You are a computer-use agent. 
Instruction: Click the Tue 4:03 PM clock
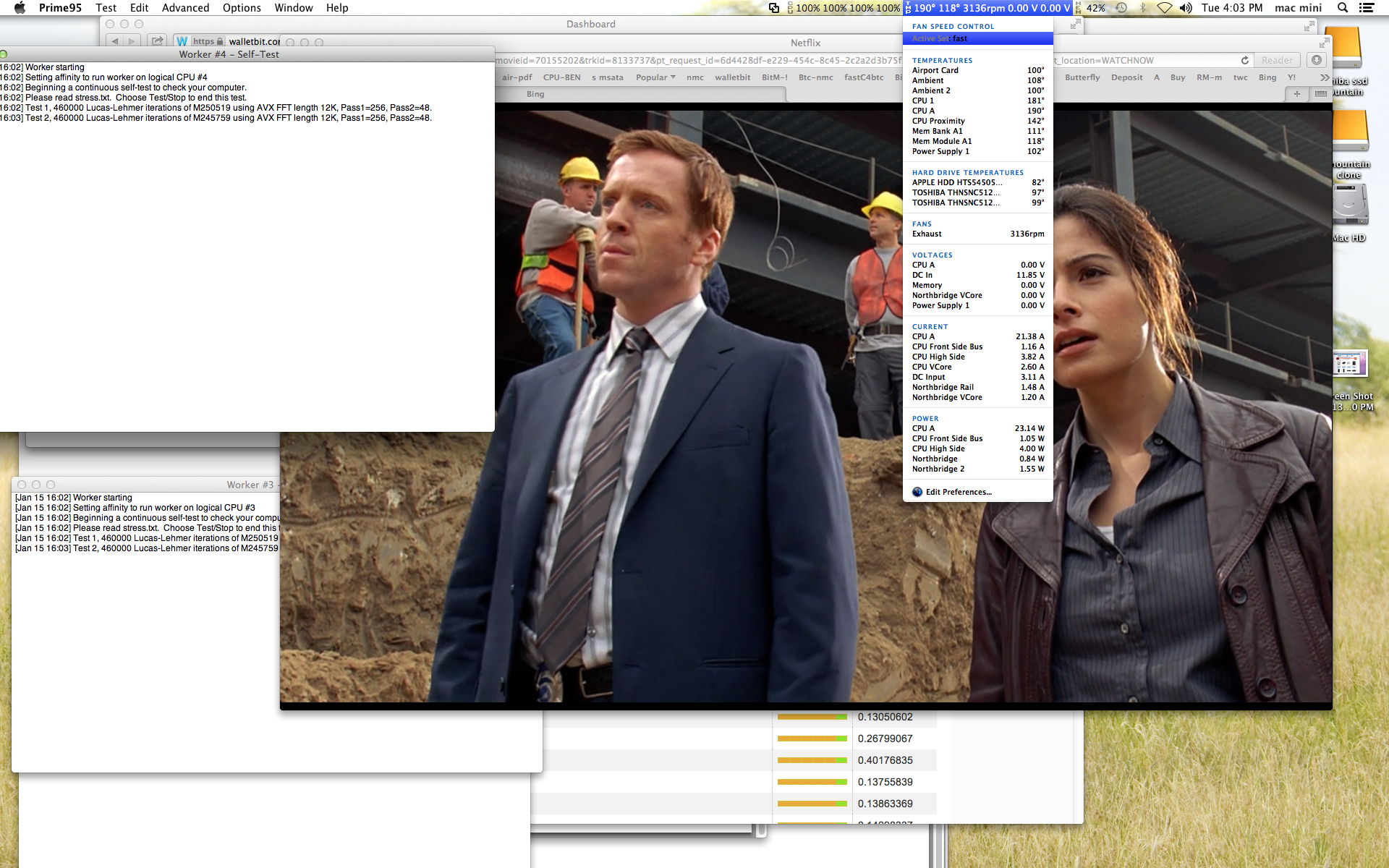tap(1232, 8)
